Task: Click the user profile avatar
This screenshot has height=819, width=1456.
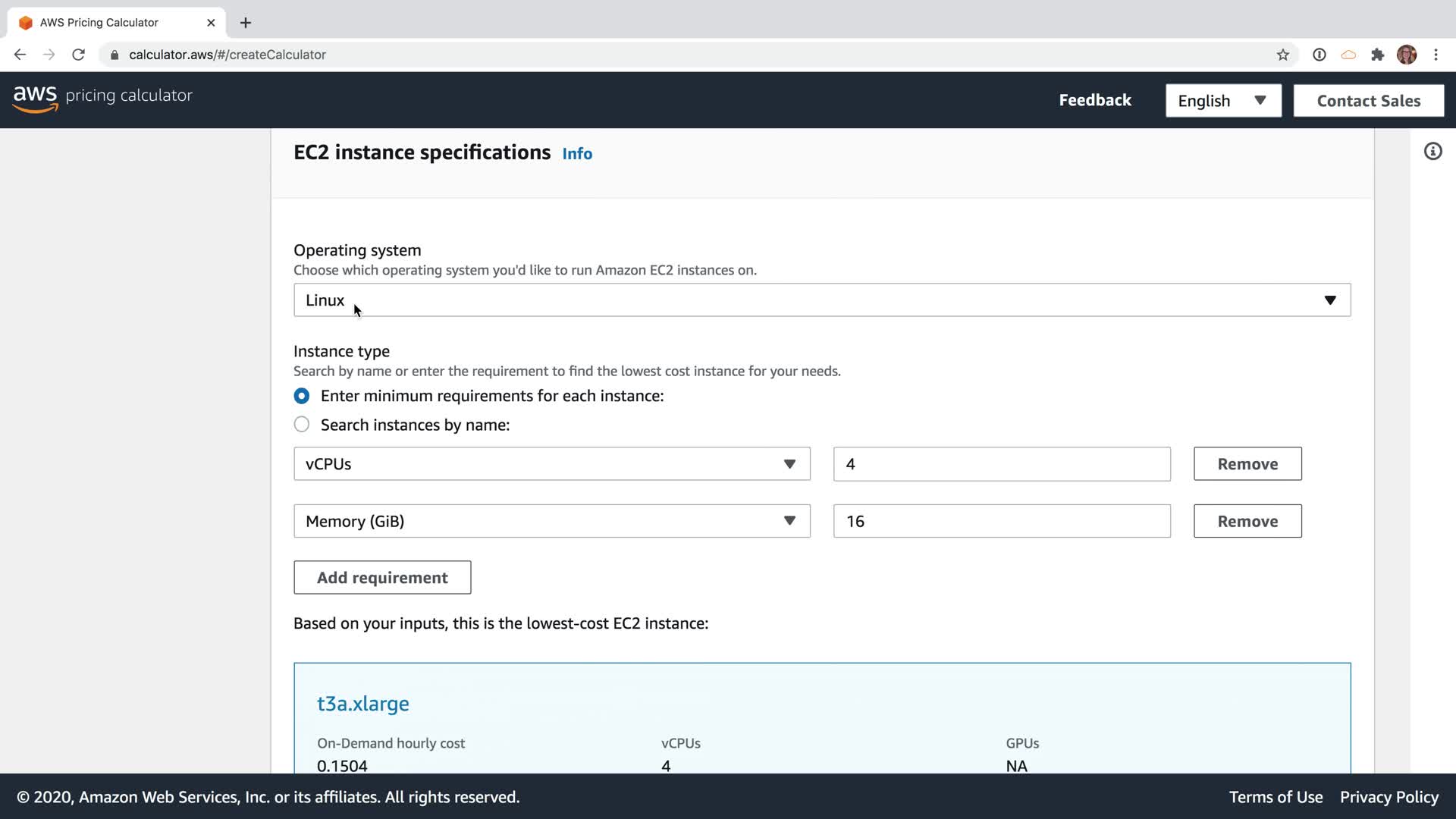Action: [x=1407, y=55]
